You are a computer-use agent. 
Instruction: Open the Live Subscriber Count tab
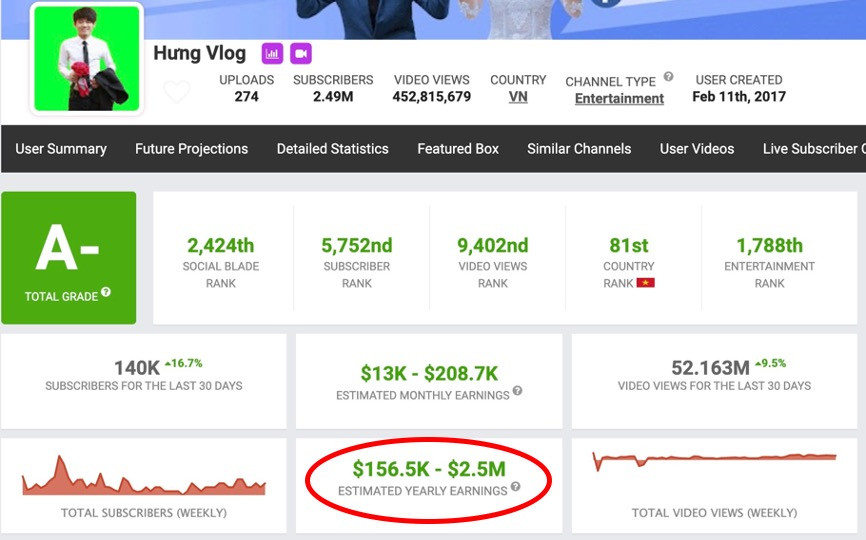[813, 149]
